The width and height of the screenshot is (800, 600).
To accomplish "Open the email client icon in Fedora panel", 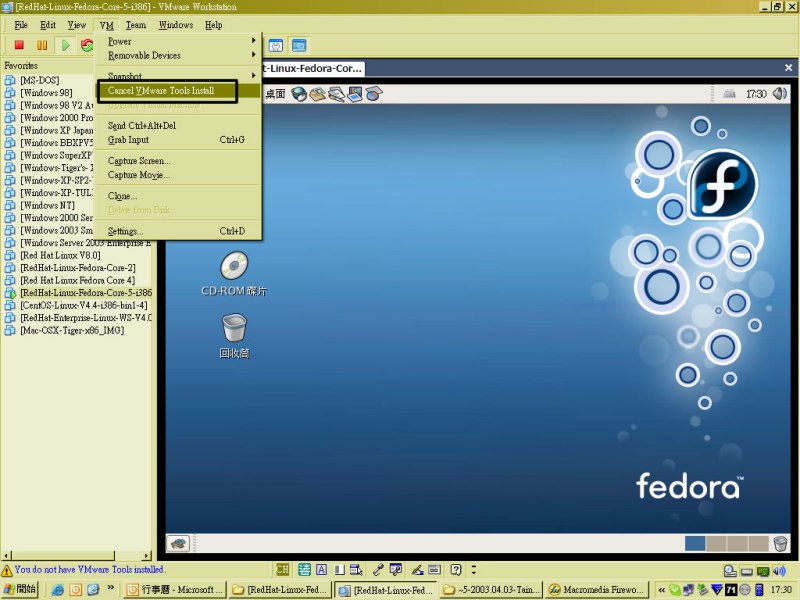I will [x=317, y=94].
